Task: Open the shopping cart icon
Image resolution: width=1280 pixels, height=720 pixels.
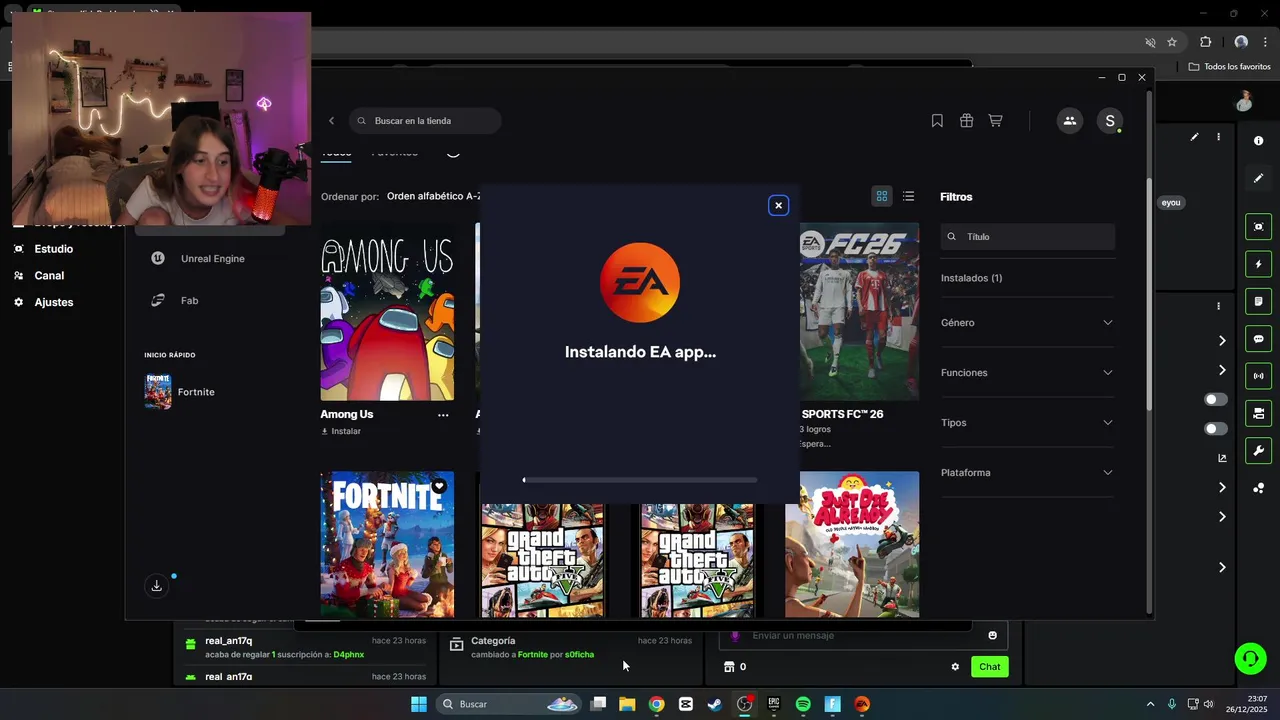Action: click(x=995, y=121)
